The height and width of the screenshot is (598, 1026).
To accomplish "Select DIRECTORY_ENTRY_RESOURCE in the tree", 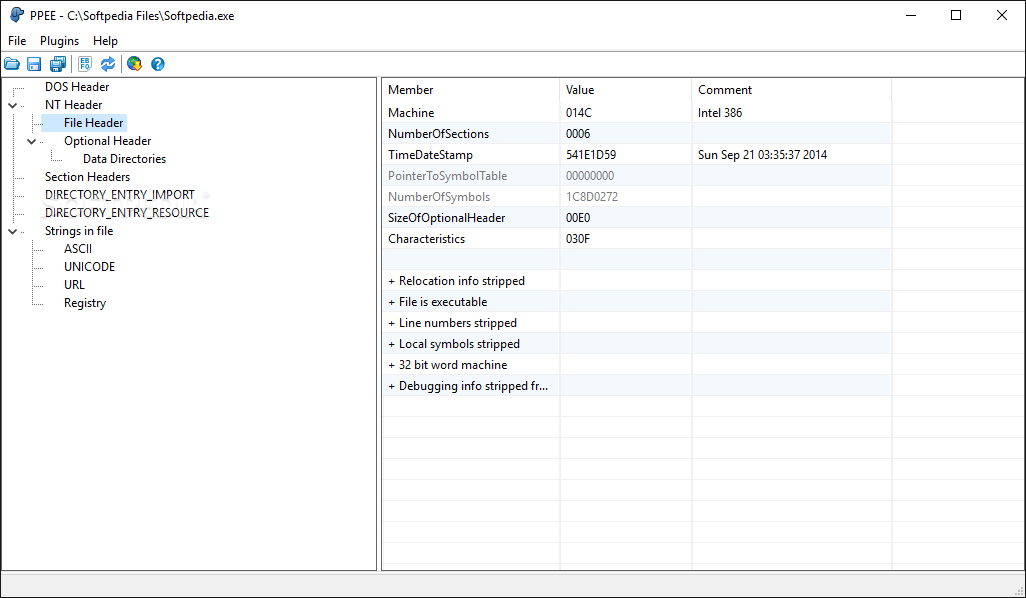I will (127, 213).
